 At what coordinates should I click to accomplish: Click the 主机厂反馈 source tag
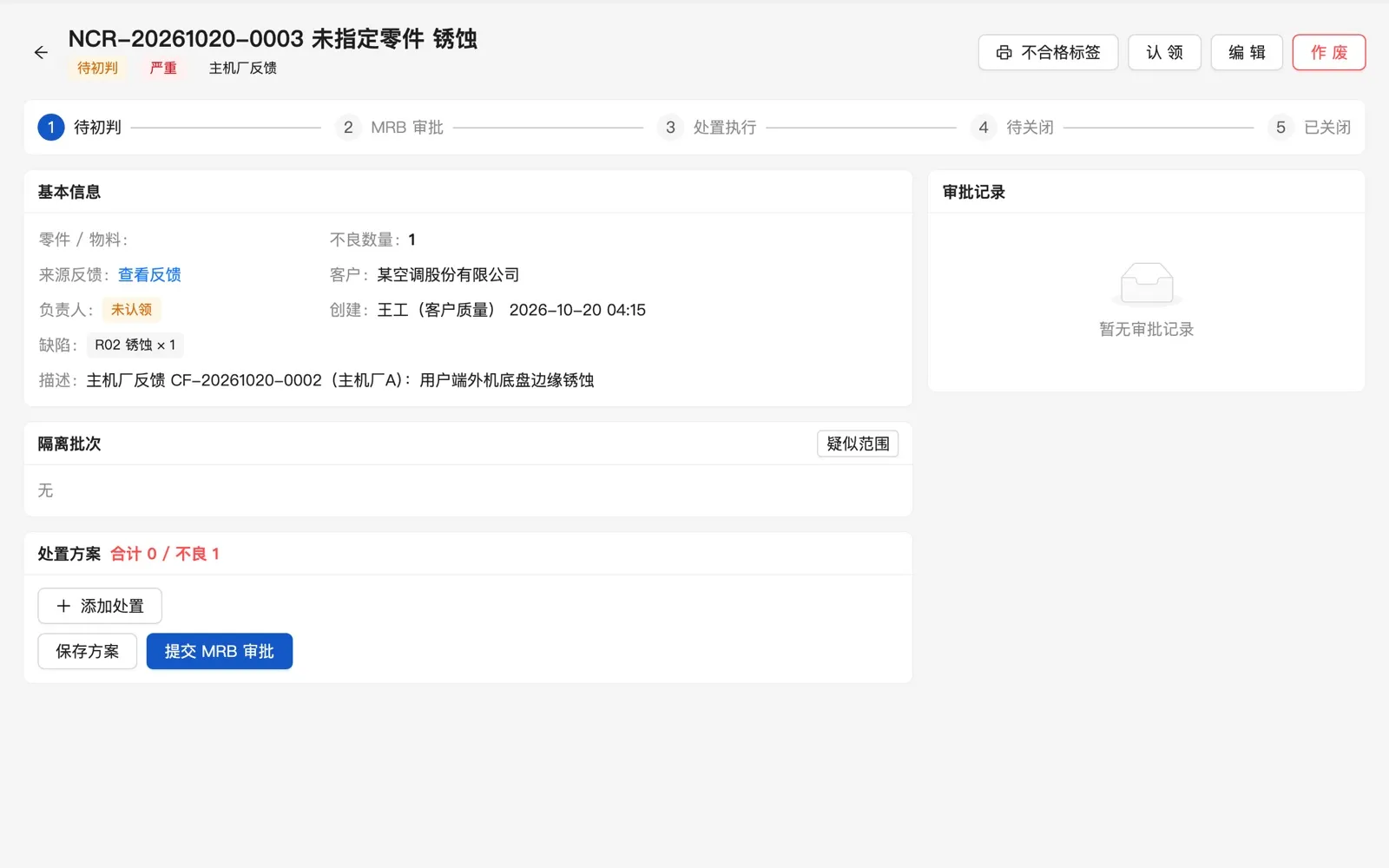pos(243,68)
